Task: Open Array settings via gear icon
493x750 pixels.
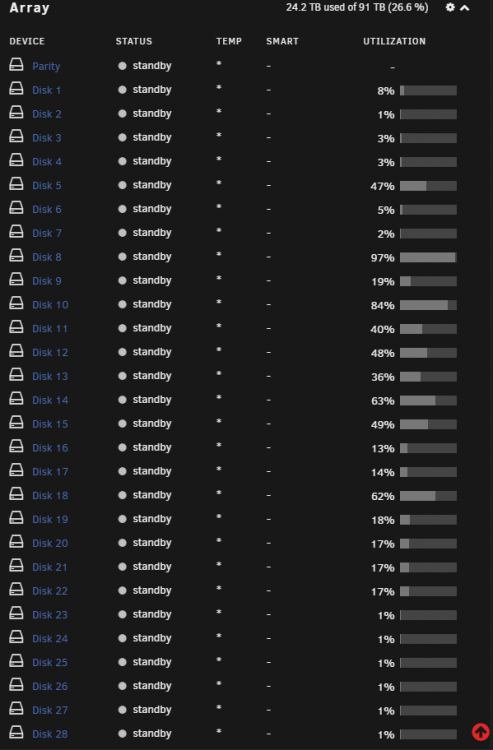Action: [450, 7]
